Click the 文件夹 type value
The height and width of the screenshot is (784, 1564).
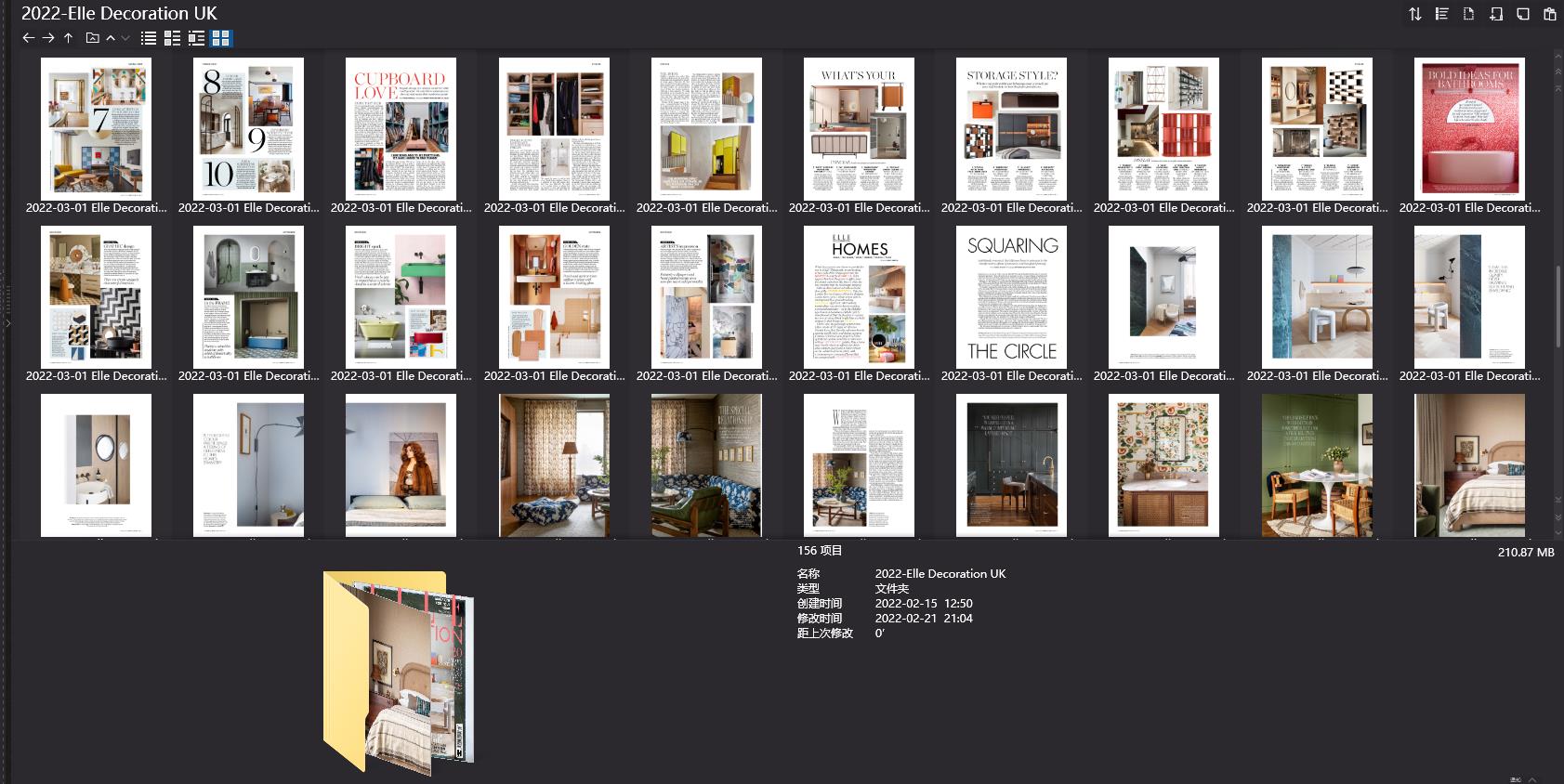pyautogui.click(x=892, y=588)
